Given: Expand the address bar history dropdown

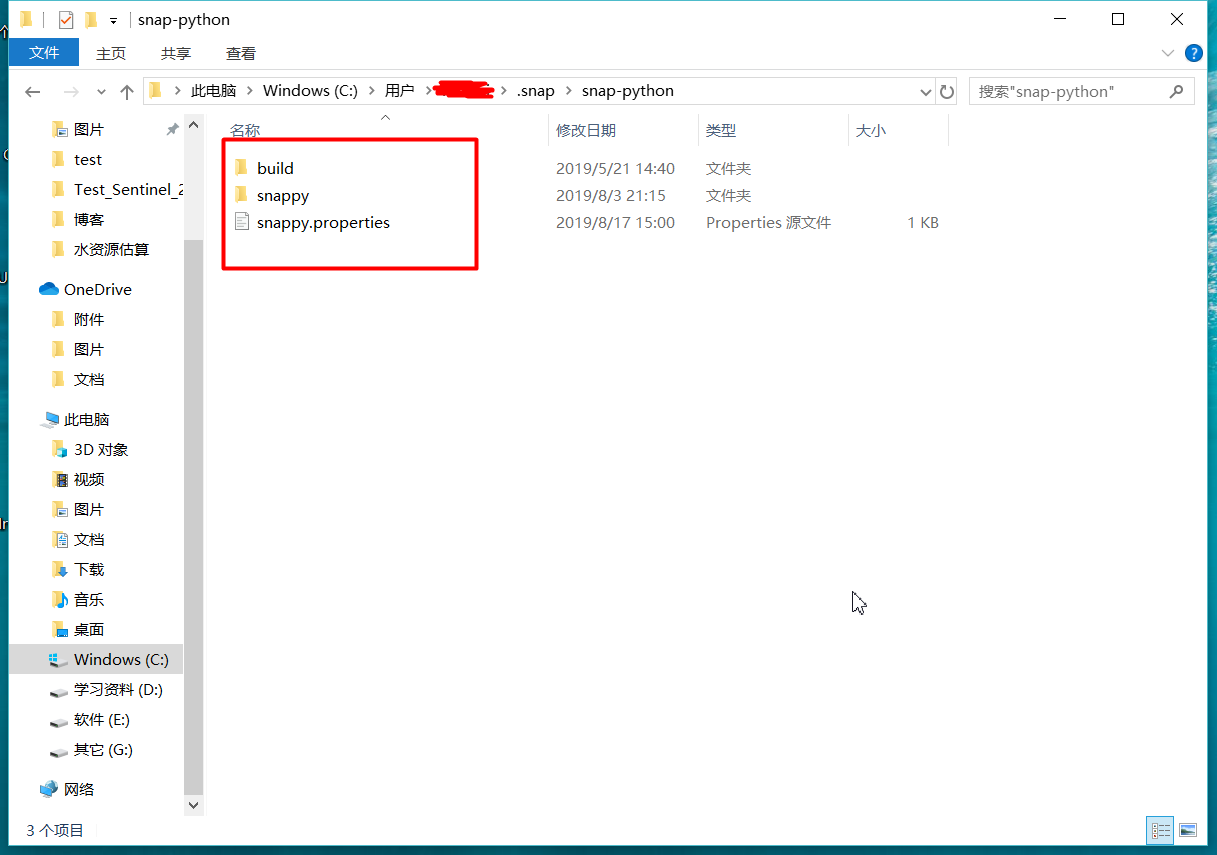Looking at the screenshot, I should [925, 90].
